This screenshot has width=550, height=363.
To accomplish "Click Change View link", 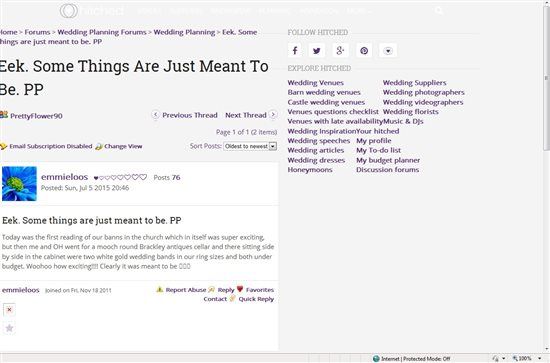I will tap(123, 146).
